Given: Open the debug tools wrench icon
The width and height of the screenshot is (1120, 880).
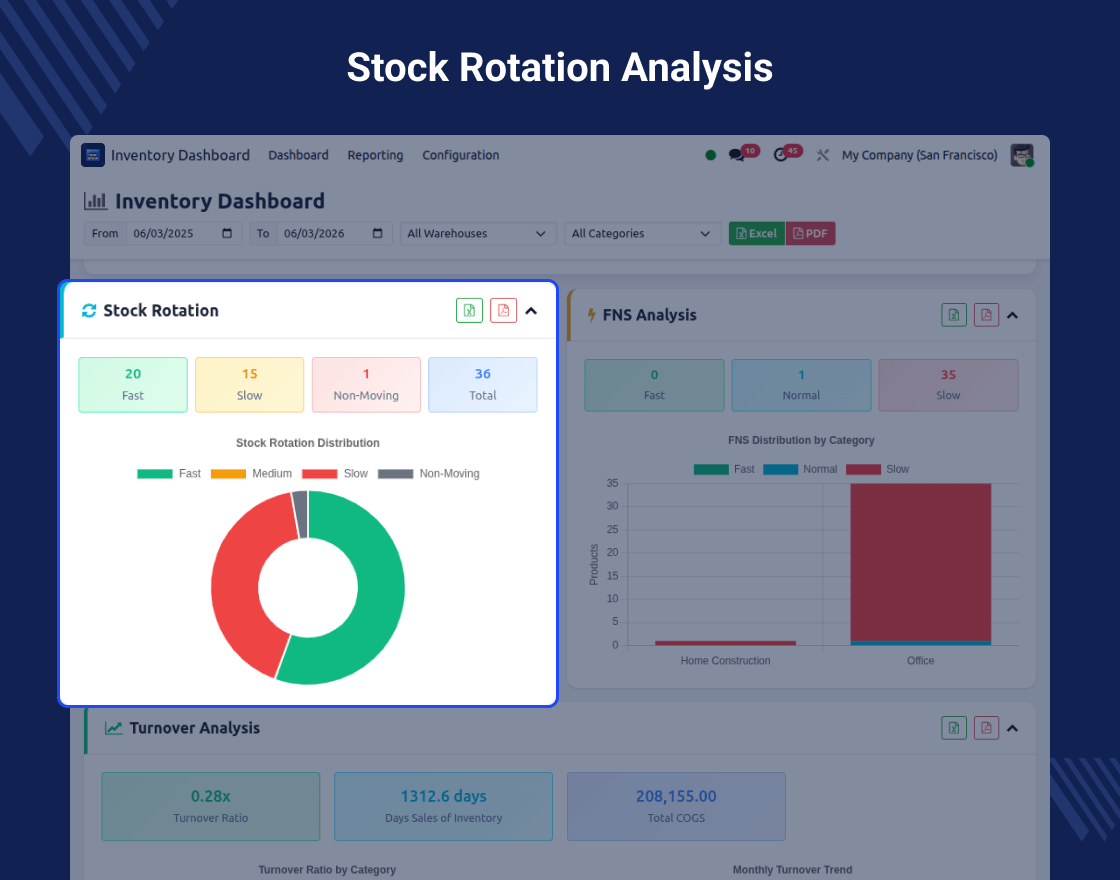Looking at the screenshot, I should [823, 155].
